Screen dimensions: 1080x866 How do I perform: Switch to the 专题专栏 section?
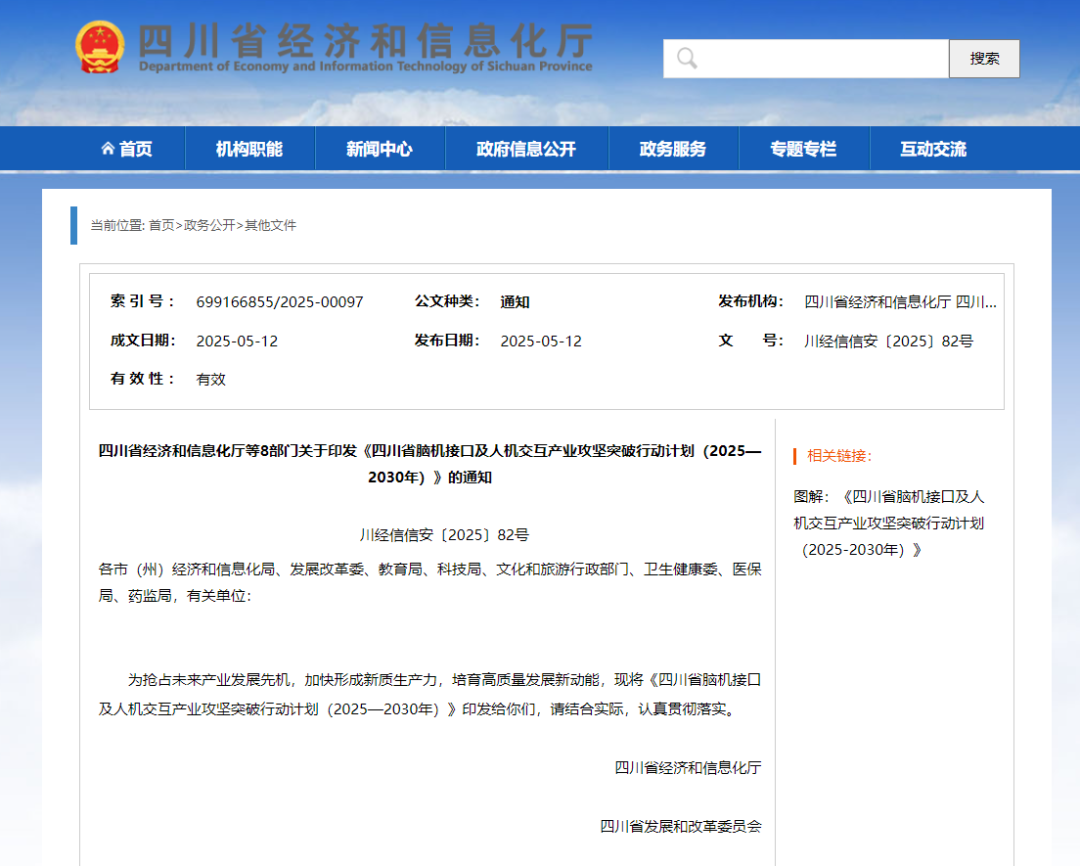(x=803, y=149)
